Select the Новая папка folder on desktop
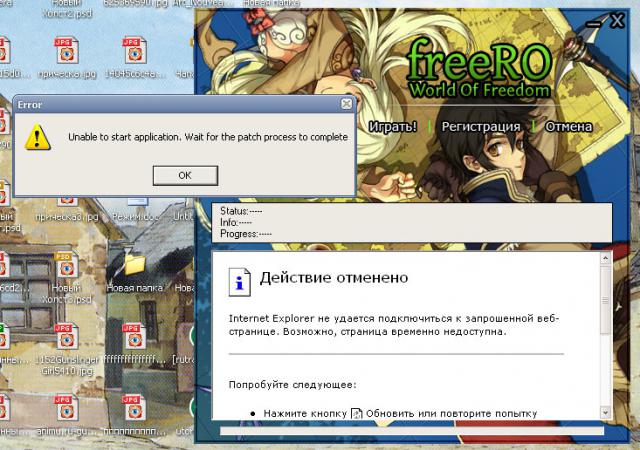The image size is (640, 450). [x=134, y=274]
